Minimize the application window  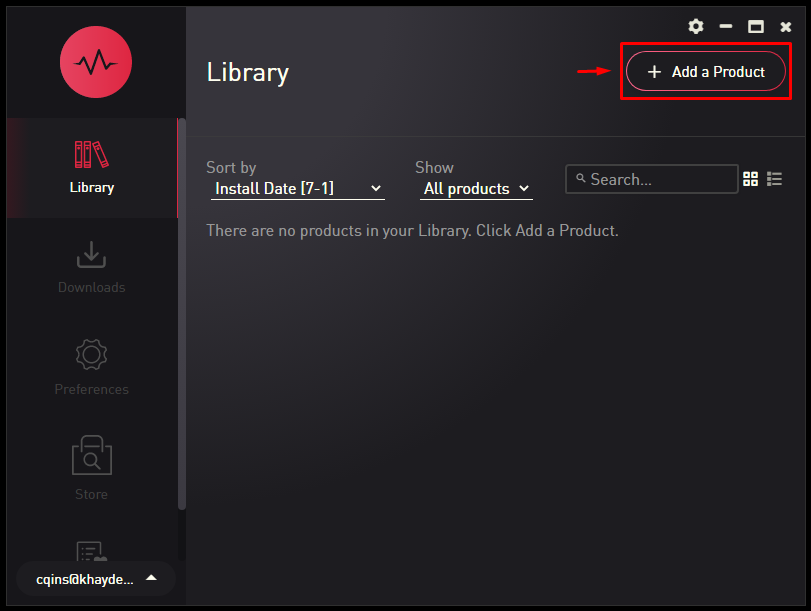[x=726, y=26]
